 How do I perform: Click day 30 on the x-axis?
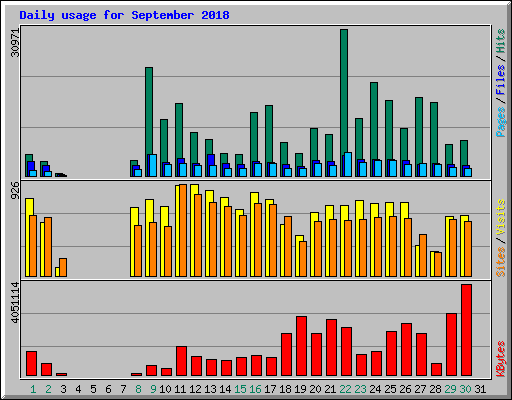coord(465,389)
